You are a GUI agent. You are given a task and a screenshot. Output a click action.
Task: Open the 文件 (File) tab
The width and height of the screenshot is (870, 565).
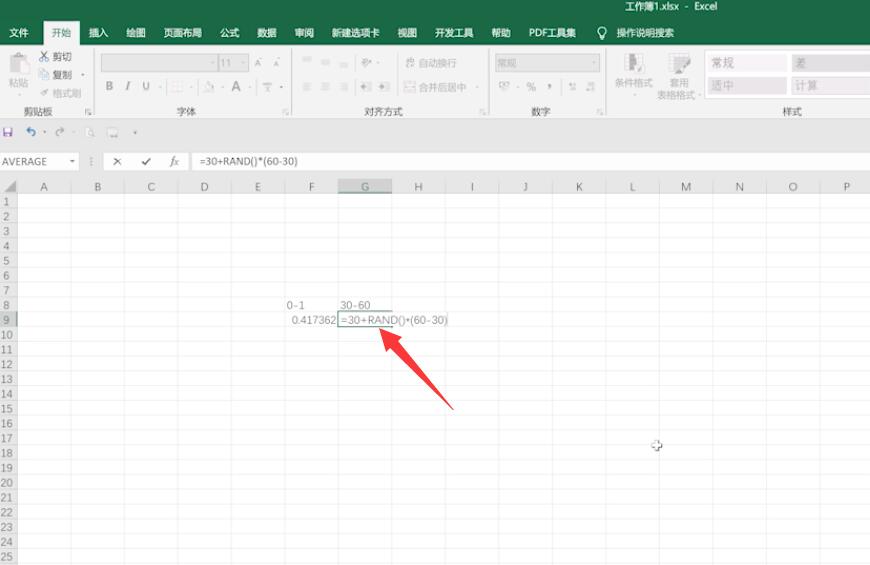click(19, 33)
